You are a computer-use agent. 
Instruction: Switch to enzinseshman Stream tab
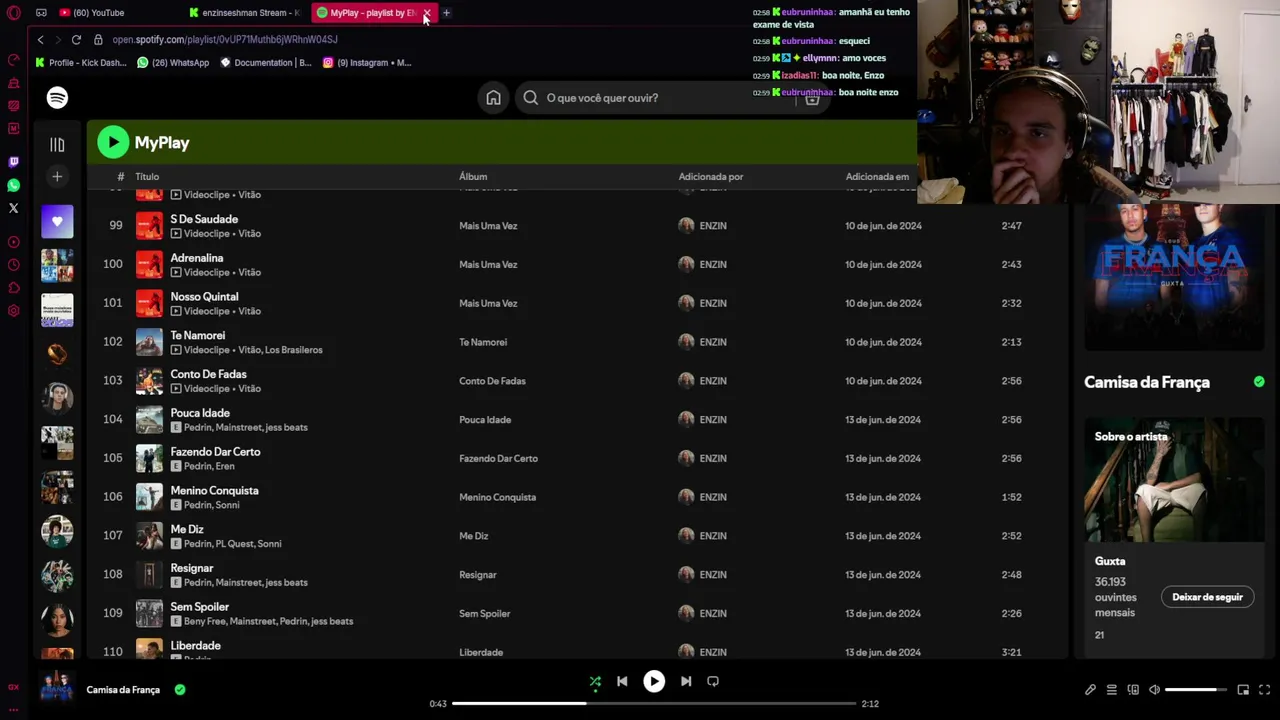coord(244,13)
